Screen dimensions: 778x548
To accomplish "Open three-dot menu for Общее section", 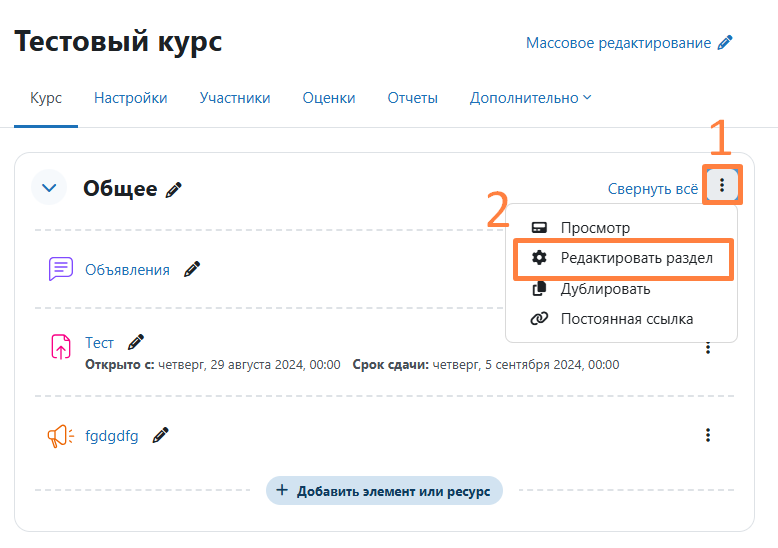I will click(722, 185).
